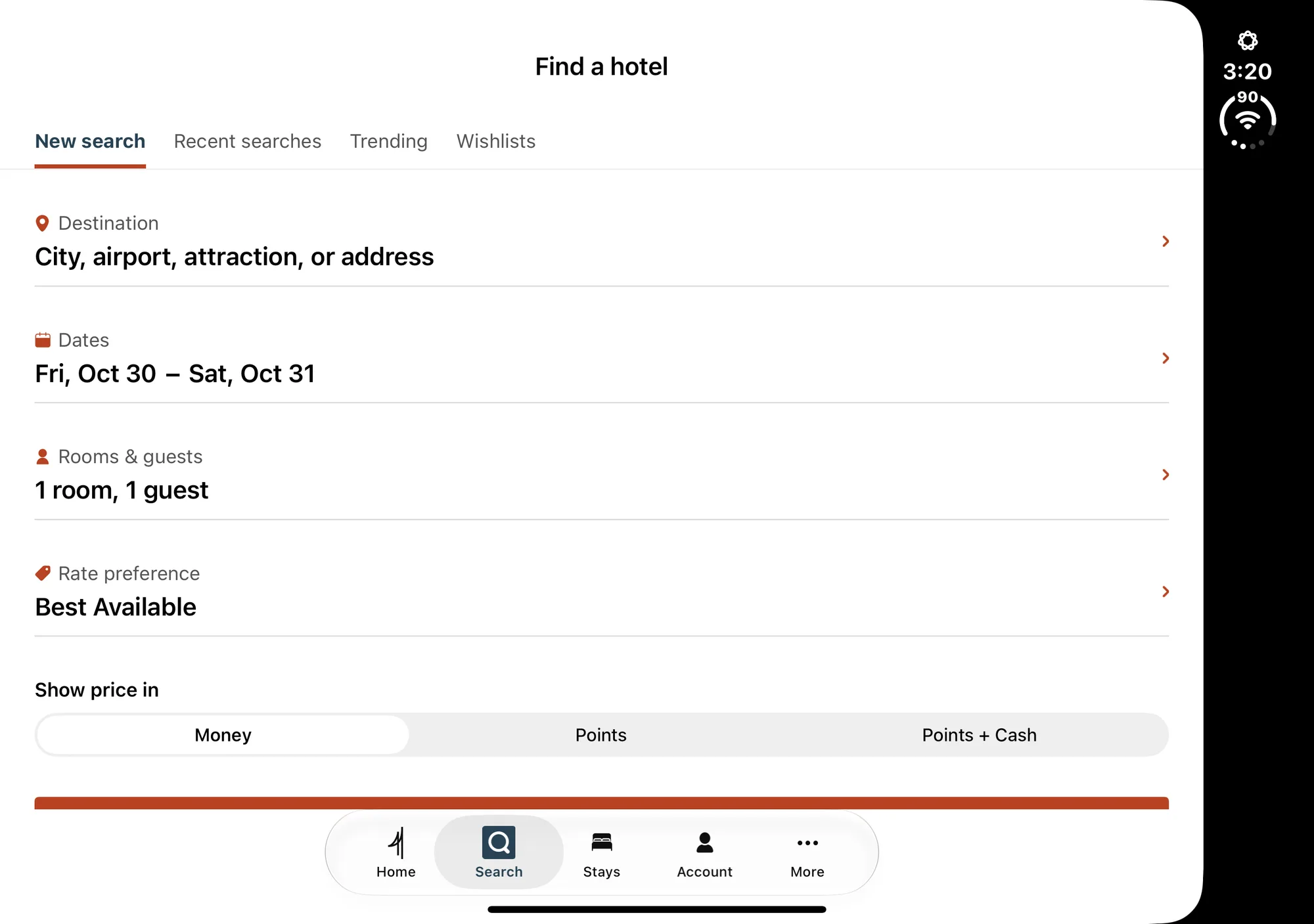Click the Find a hotel heading
Viewport: 1314px width, 924px height.
click(601, 67)
